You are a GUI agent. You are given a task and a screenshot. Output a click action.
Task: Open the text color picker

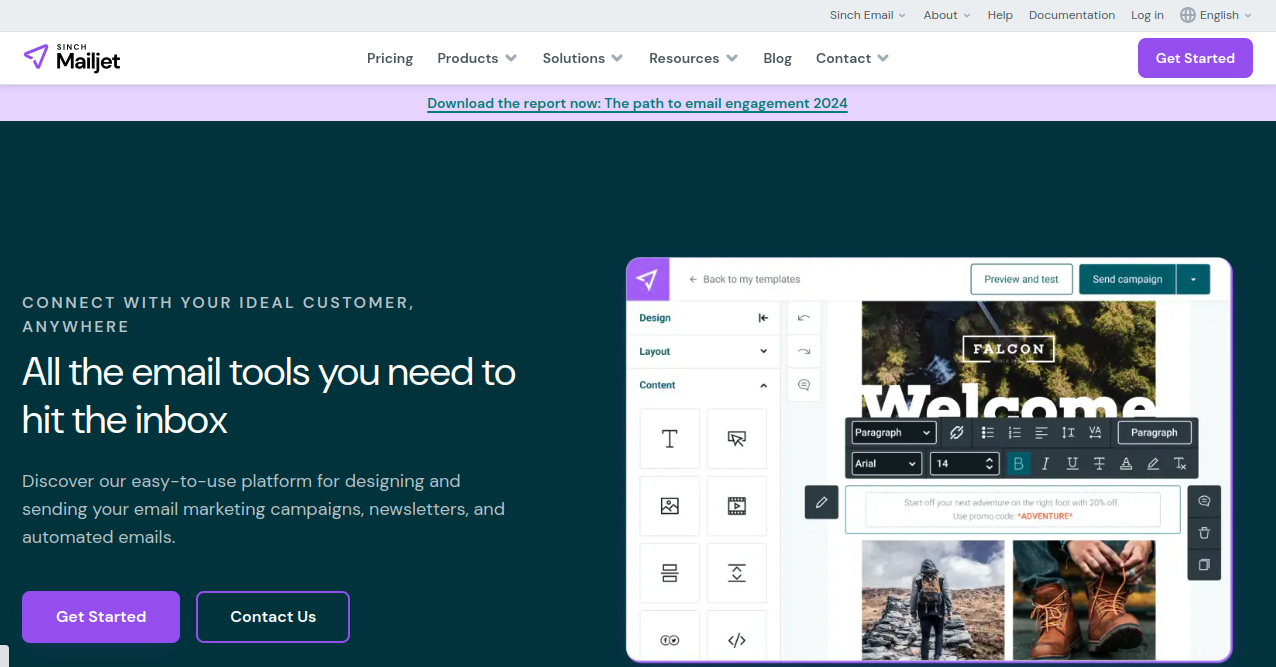[x=1125, y=463]
